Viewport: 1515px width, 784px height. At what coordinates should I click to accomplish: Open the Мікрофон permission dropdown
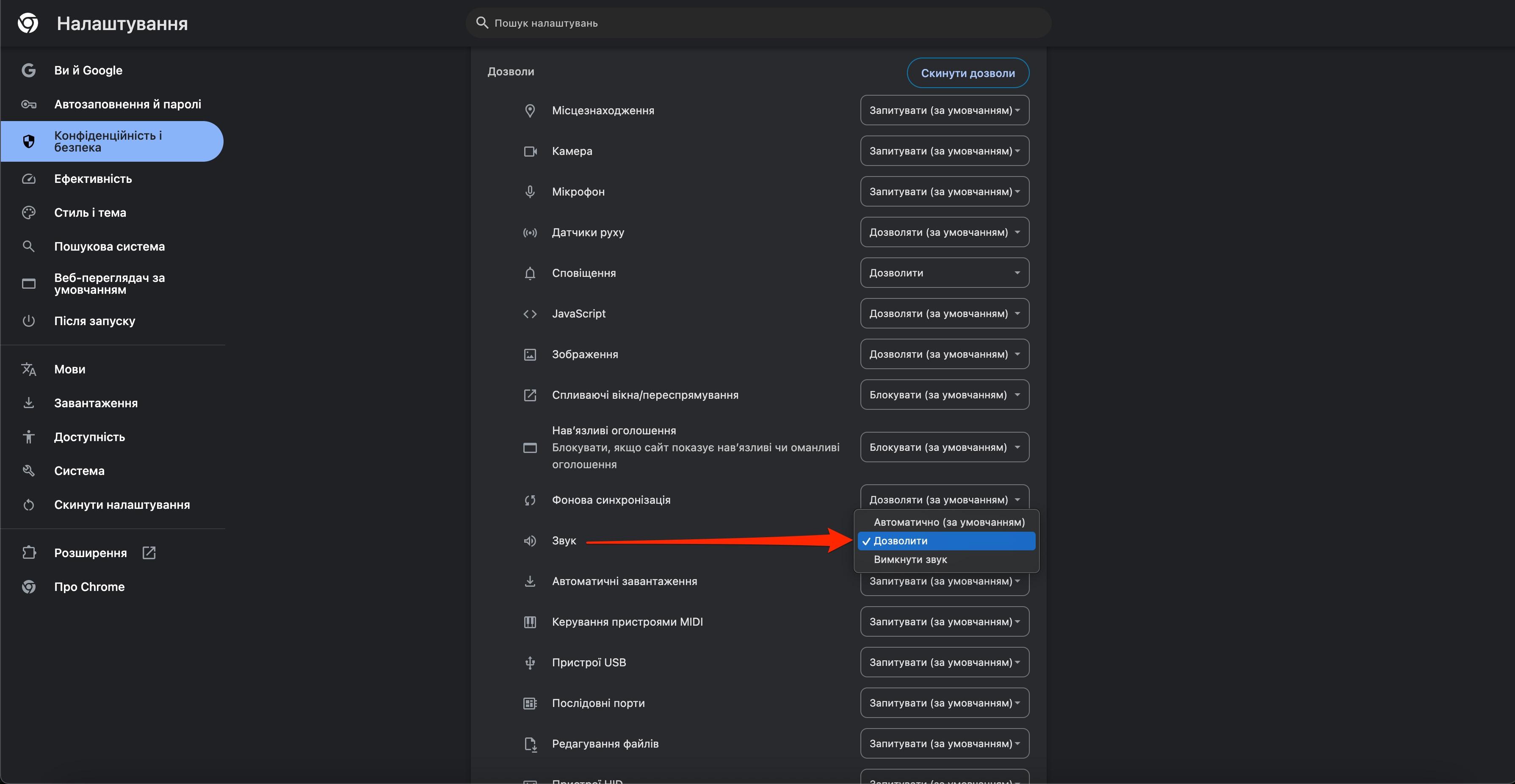click(945, 191)
